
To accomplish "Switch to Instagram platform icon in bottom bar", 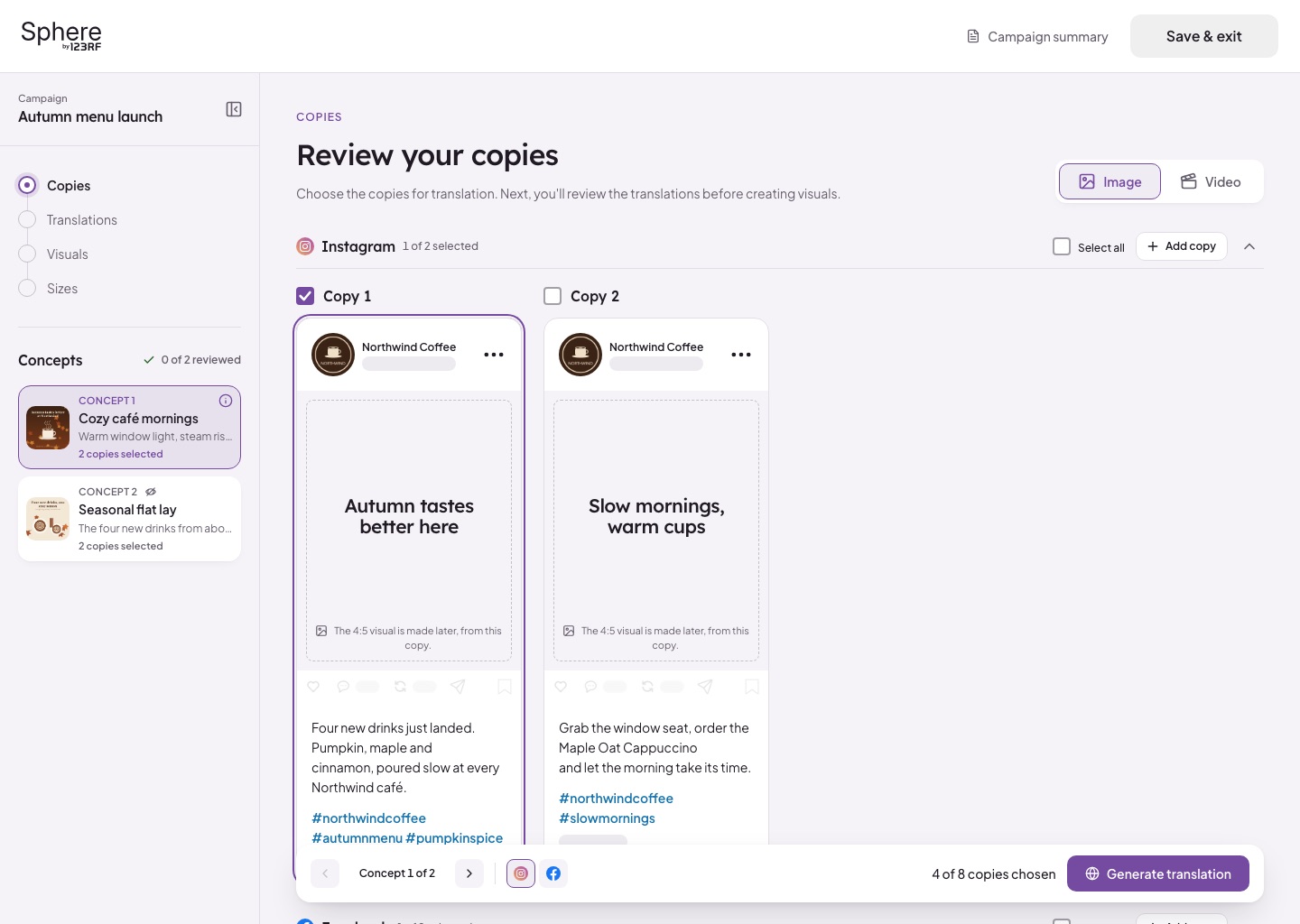I will pos(521,873).
